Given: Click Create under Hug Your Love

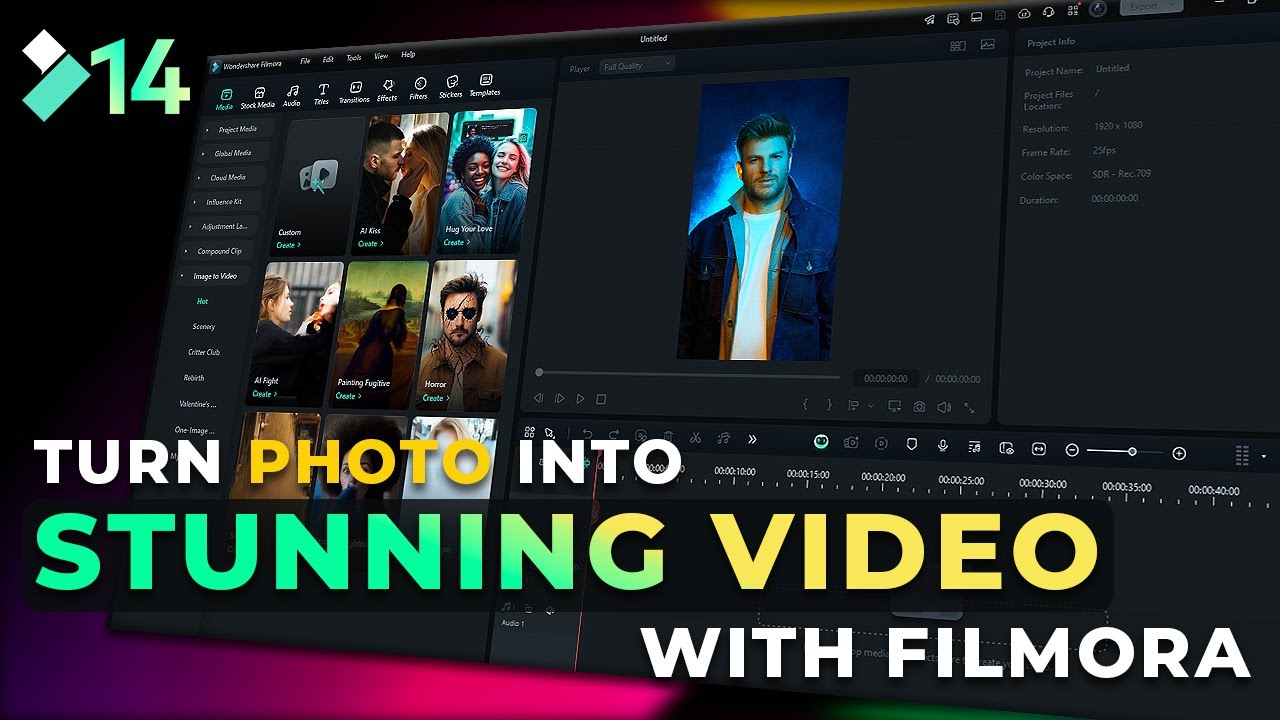Looking at the screenshot, I should pos(456,242).
